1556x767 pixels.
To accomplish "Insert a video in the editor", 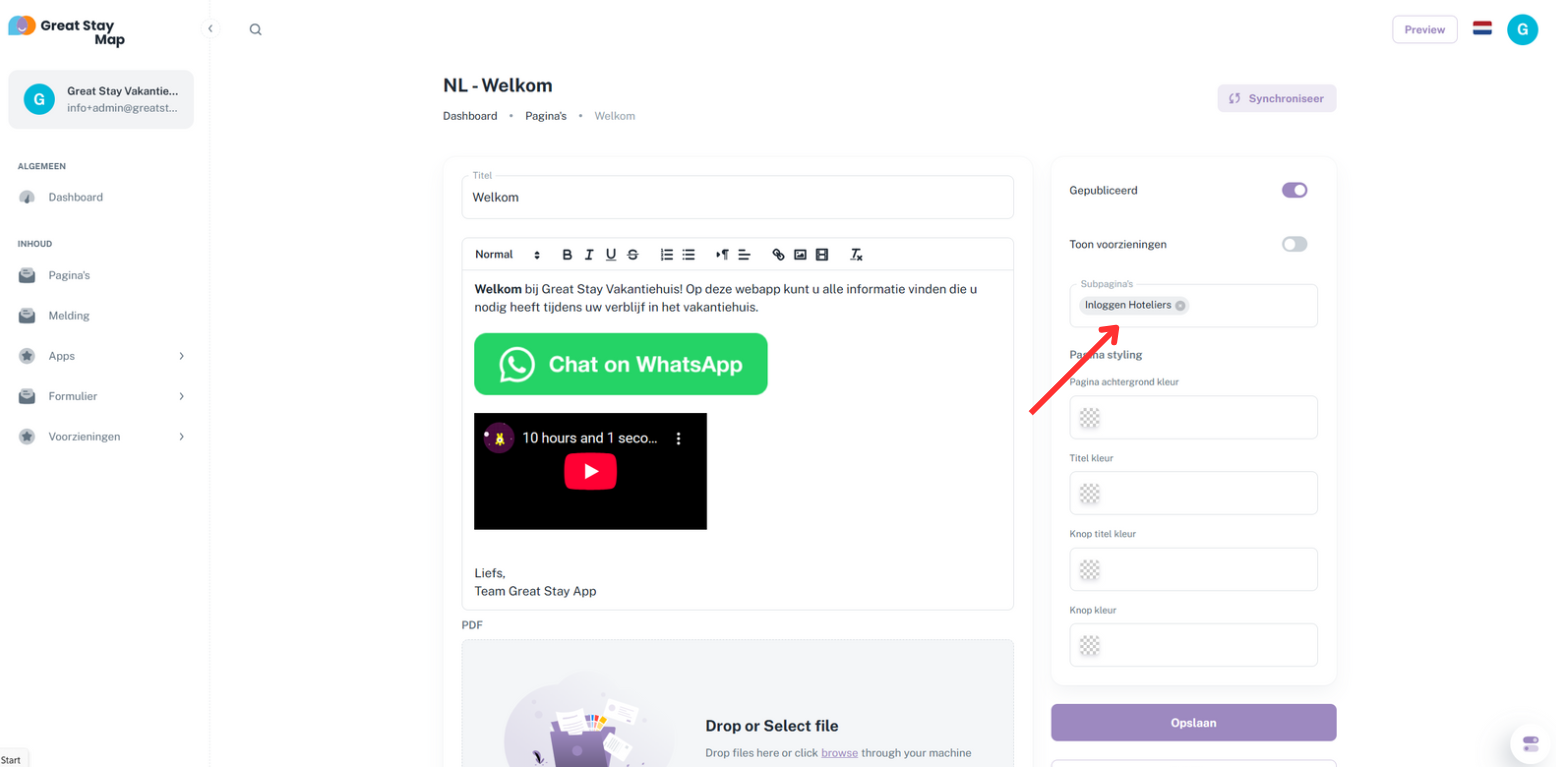I will coord(822,255).
